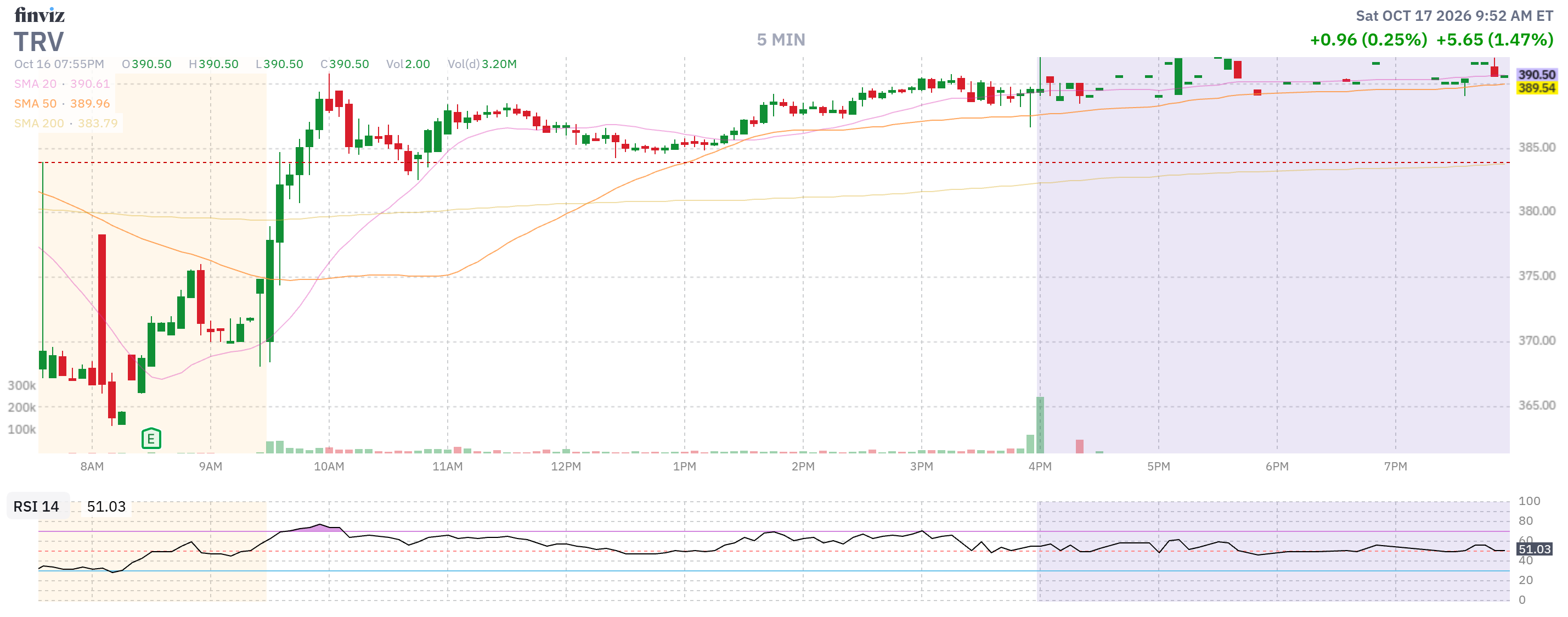This screenshot has width=1568, height=617.
Task: Click the +5.65 (1.47%) change value
Action: [x=1494, y=40]
